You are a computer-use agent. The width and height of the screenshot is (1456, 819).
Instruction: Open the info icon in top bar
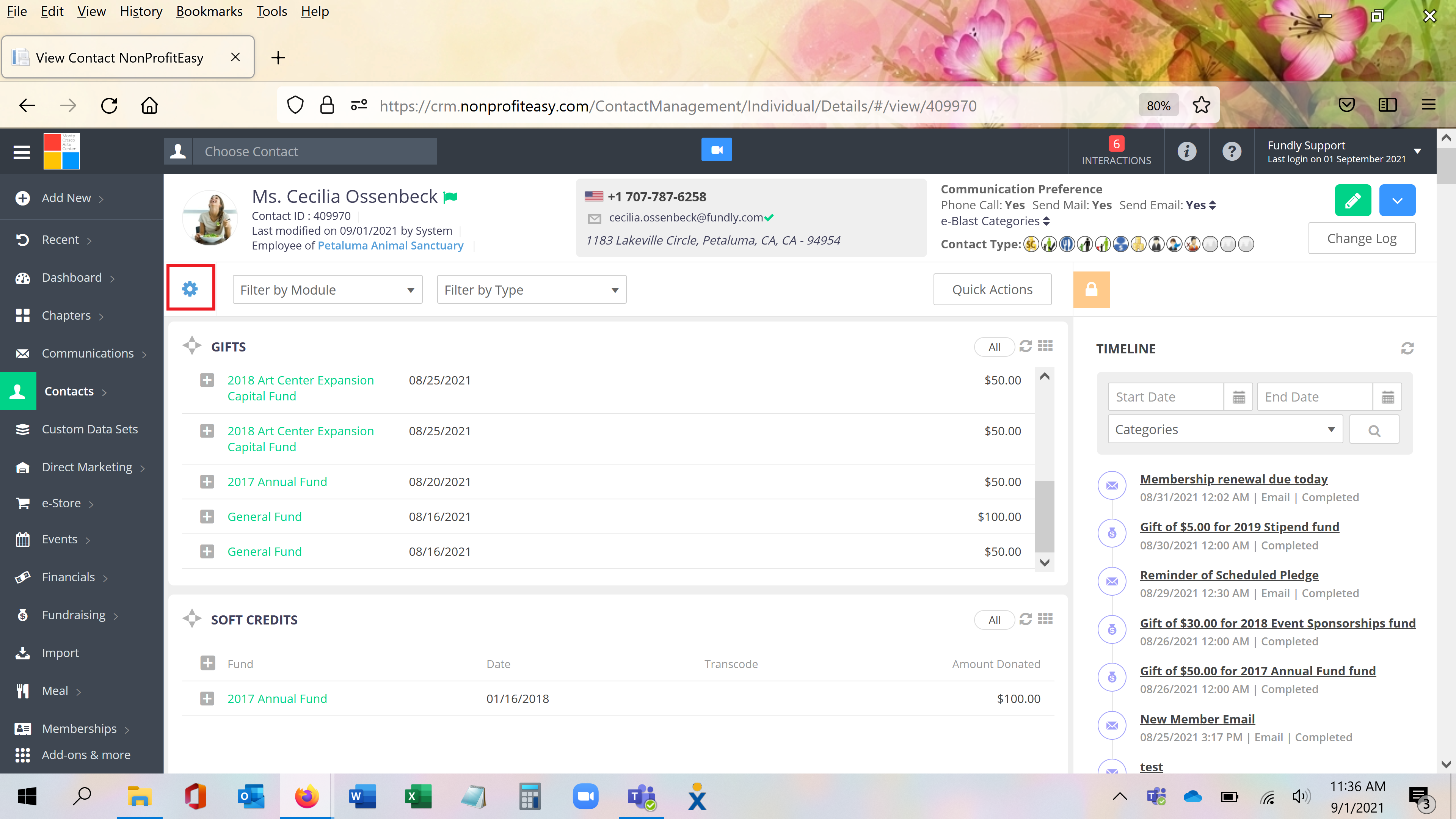tap(1186, 151)
